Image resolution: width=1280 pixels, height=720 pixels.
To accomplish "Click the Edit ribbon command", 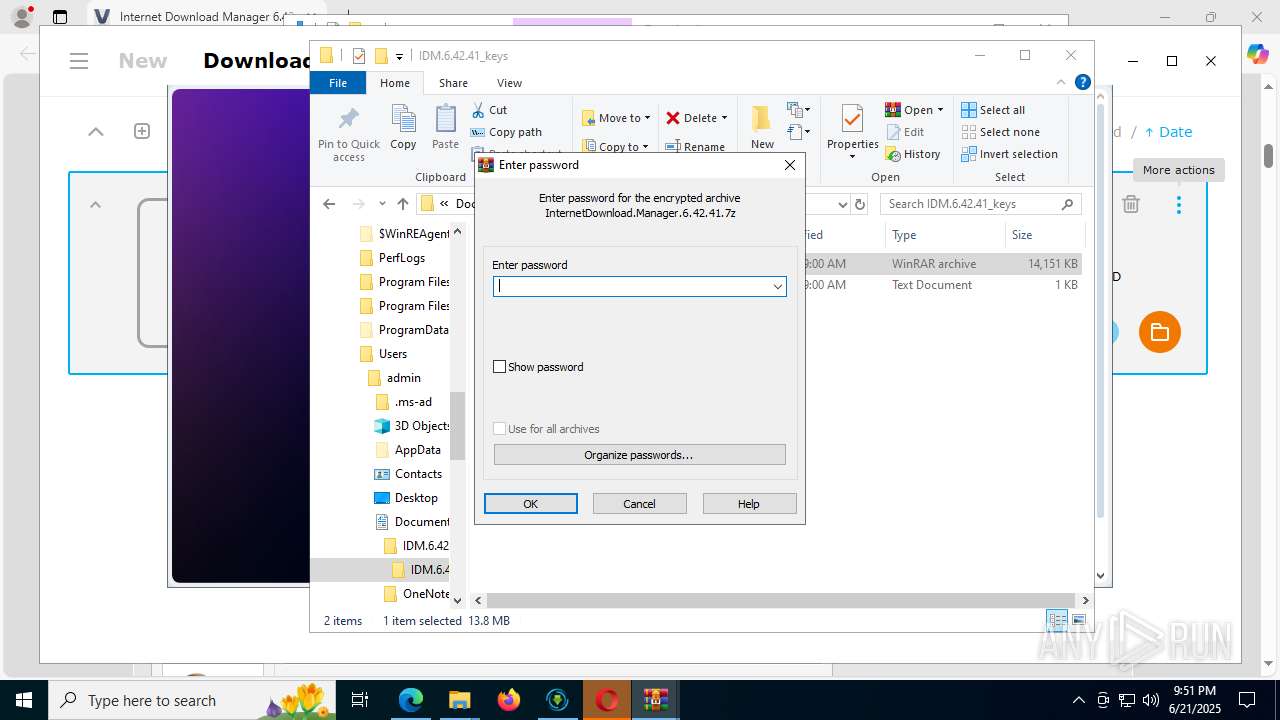I will click(x=905, y=132).
